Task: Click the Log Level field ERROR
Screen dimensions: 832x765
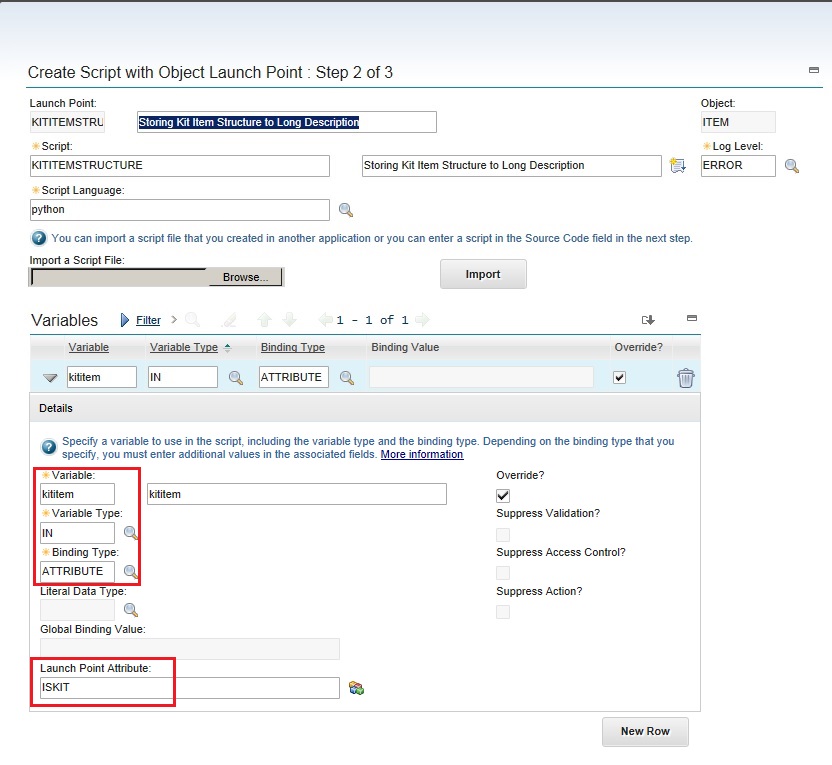Action: (738, 166)
